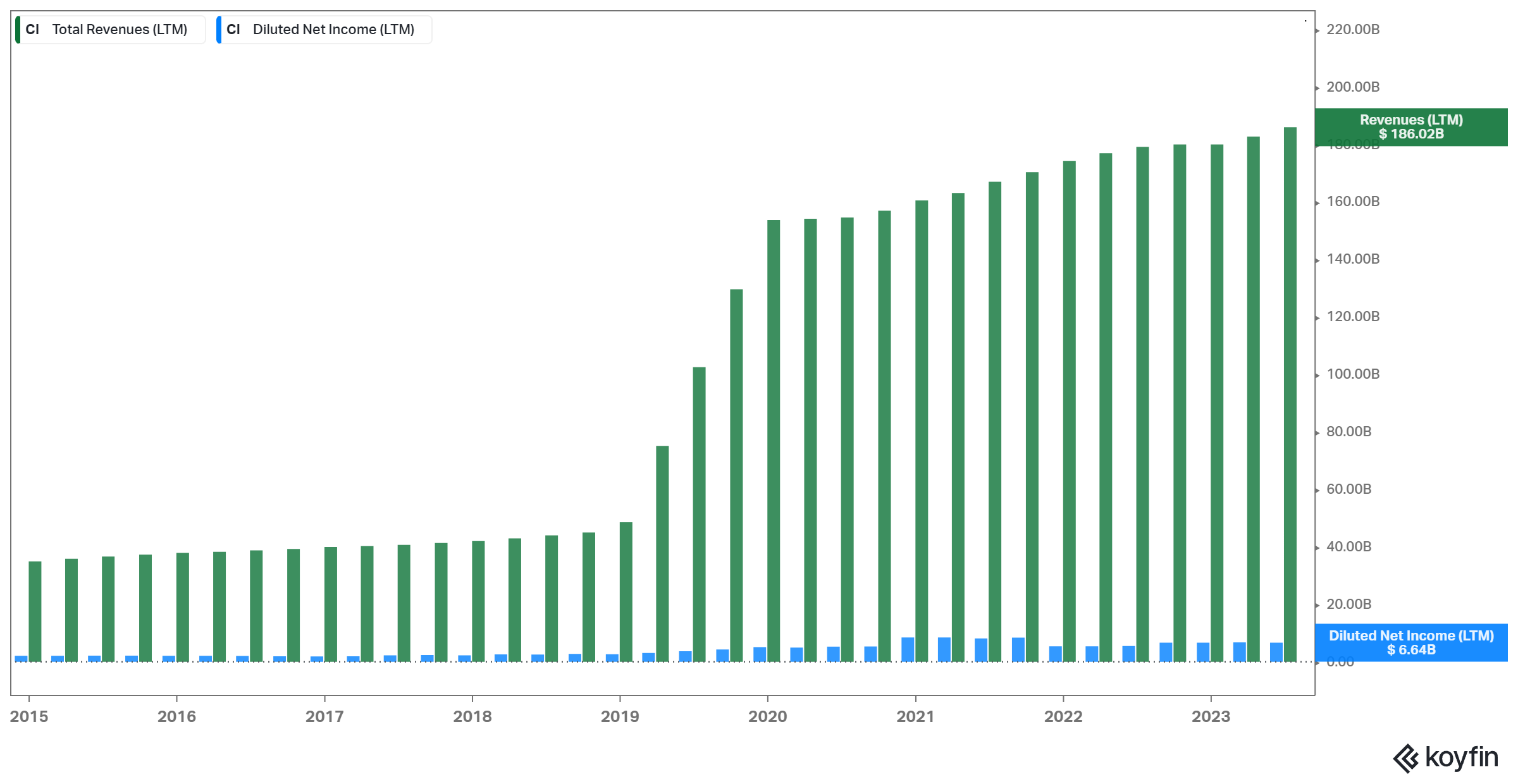Click the 2023 label on the time axis
The height and width of the screenshot is (784, 1518).
pyautogui.click(x=1211, y=716)
